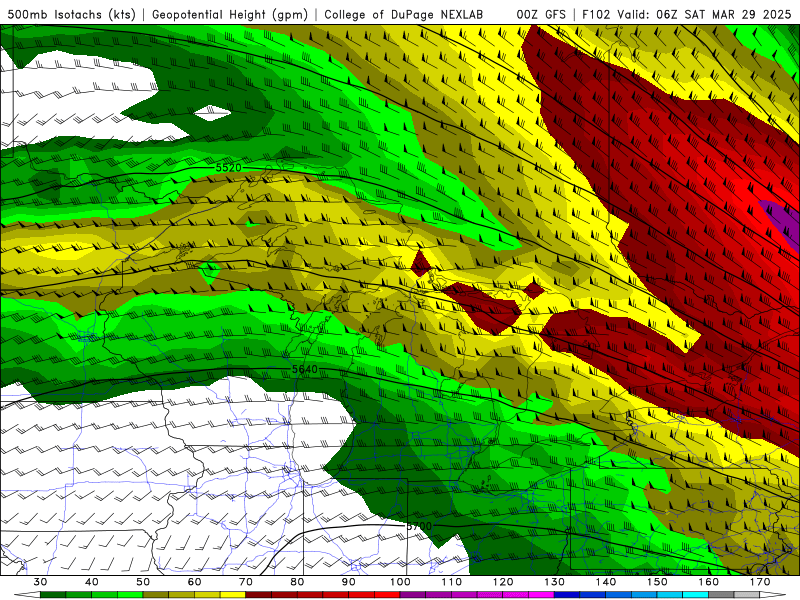800x600 pixels.
Task: Click the legend value 120
Action: coord(503,582)
